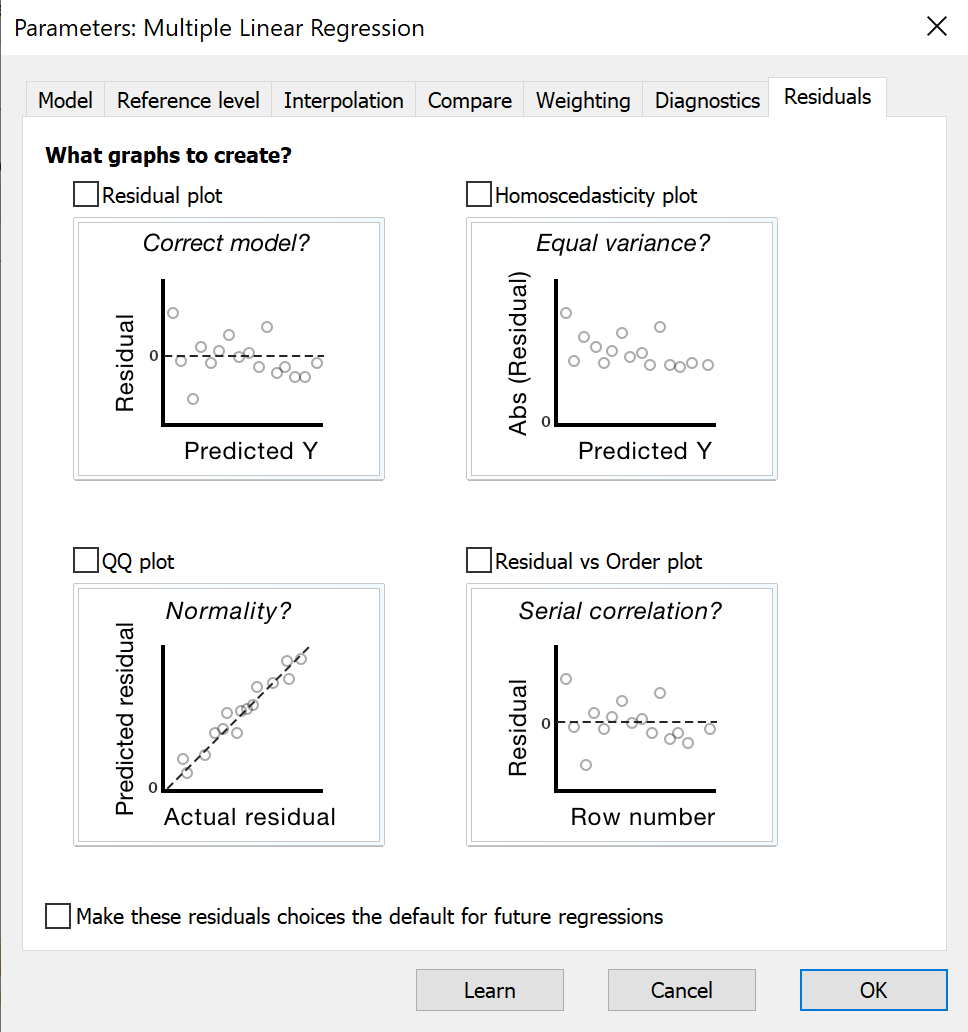This screenshot has width=968, height=1032.
Task: Confirm with the OK button
Action: tap(873, 990)
